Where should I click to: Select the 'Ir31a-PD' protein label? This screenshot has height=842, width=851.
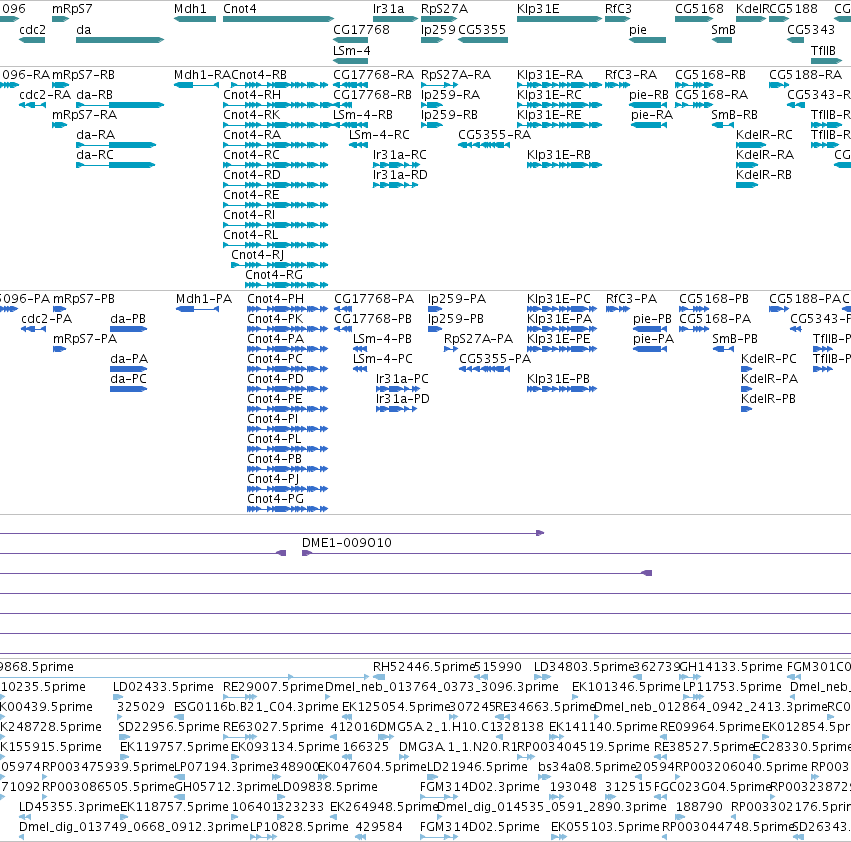[x=403, y=398]
